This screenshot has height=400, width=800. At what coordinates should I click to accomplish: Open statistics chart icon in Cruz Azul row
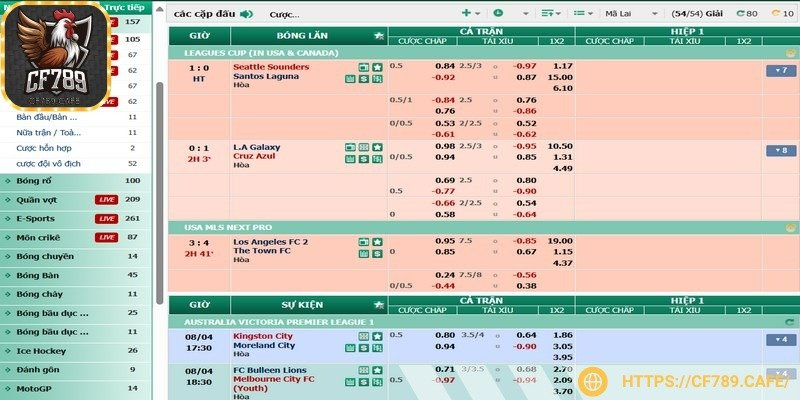coord(350,159)
